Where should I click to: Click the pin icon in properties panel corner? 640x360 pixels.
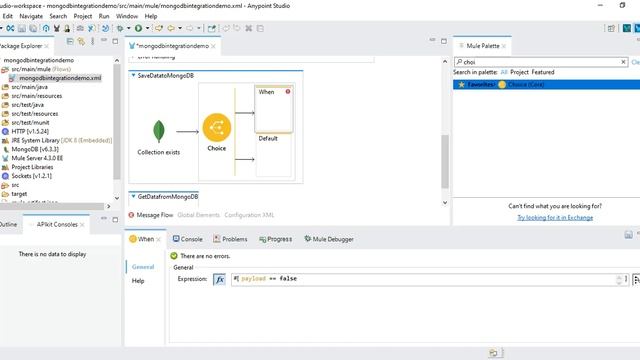click(x=628, y=234)
